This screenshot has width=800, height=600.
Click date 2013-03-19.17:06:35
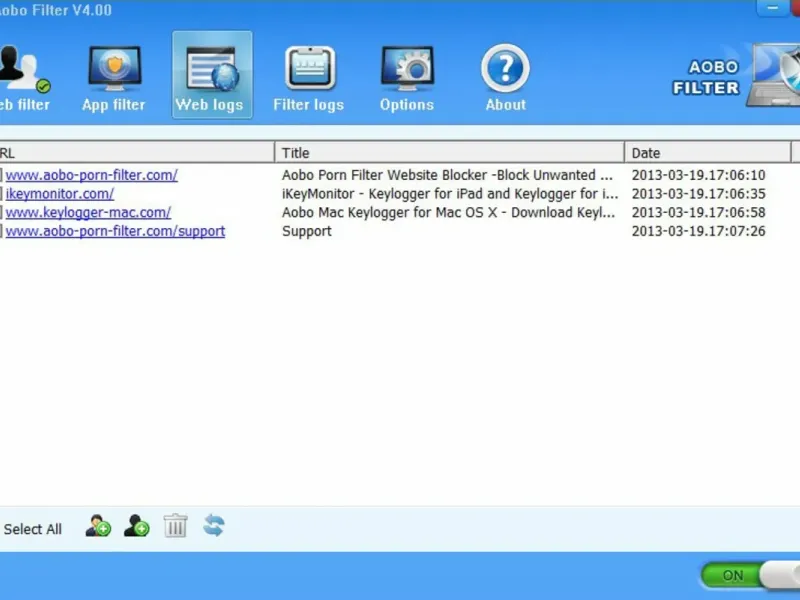point(698,194)
